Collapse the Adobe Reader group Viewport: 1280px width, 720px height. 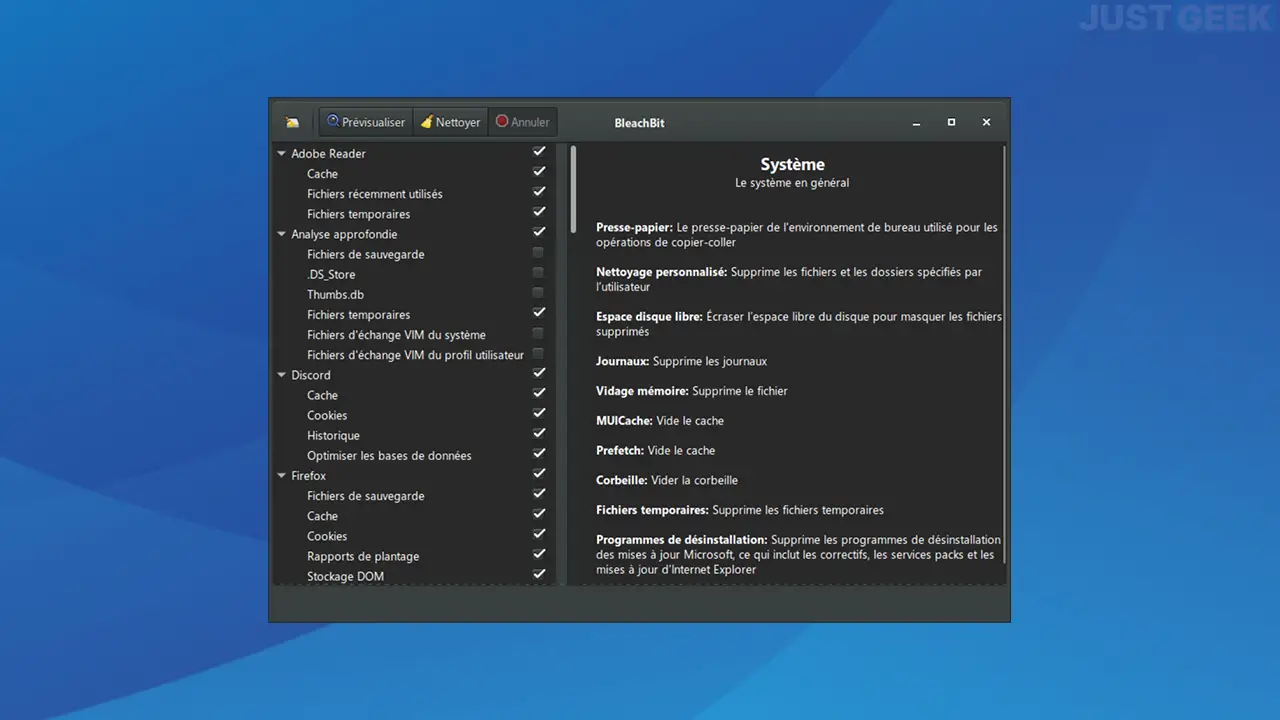[282, 154]
